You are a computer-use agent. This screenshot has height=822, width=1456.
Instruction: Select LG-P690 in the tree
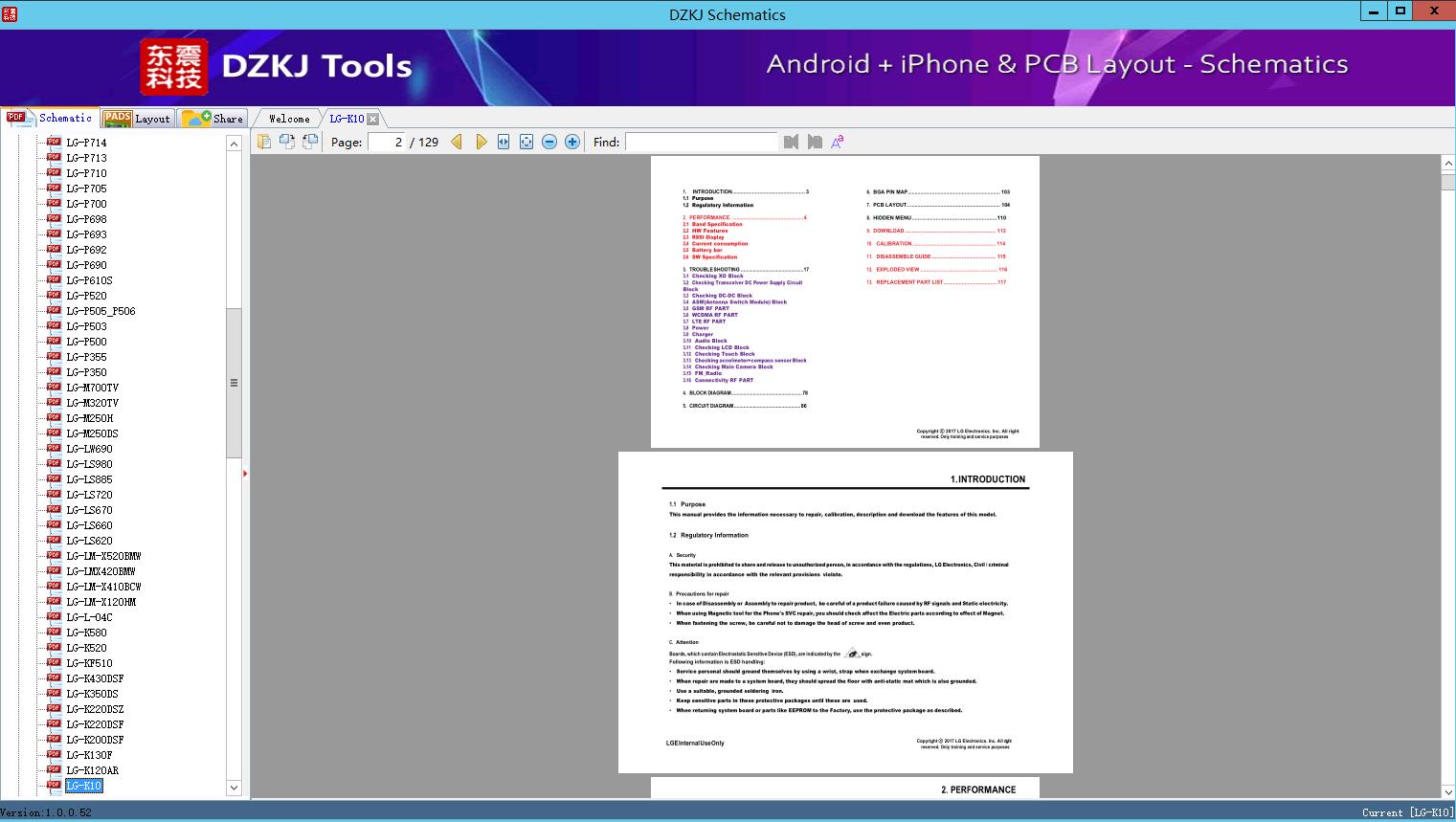(x=86, y=265)
